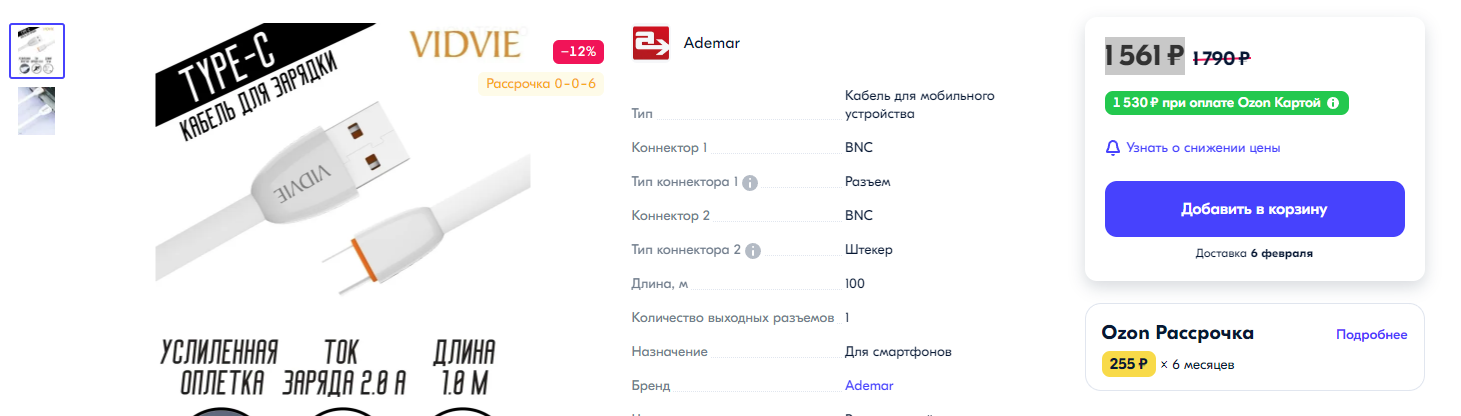Screen dimensions: 1461x416
Task: Open the main product image
Action: 343,220
